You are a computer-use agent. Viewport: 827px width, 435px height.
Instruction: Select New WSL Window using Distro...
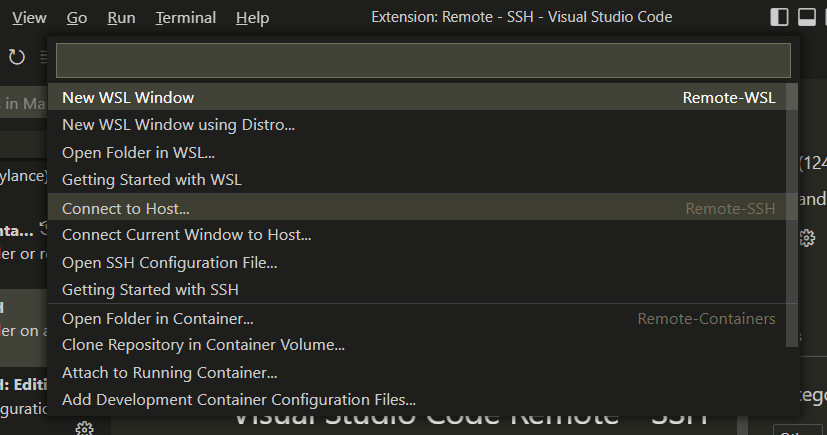coord(423,125)
